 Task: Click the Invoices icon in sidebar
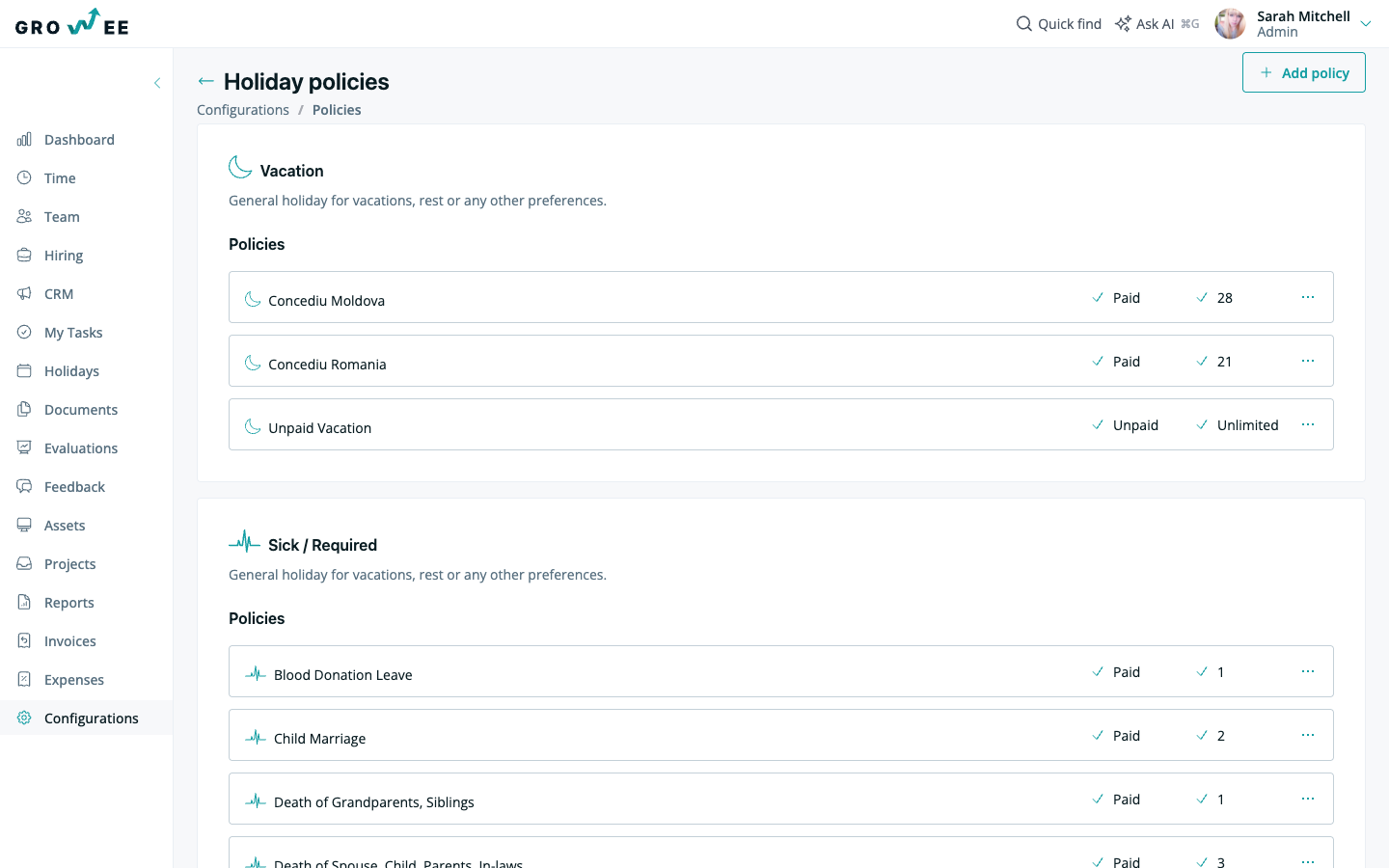click(24, 640)
